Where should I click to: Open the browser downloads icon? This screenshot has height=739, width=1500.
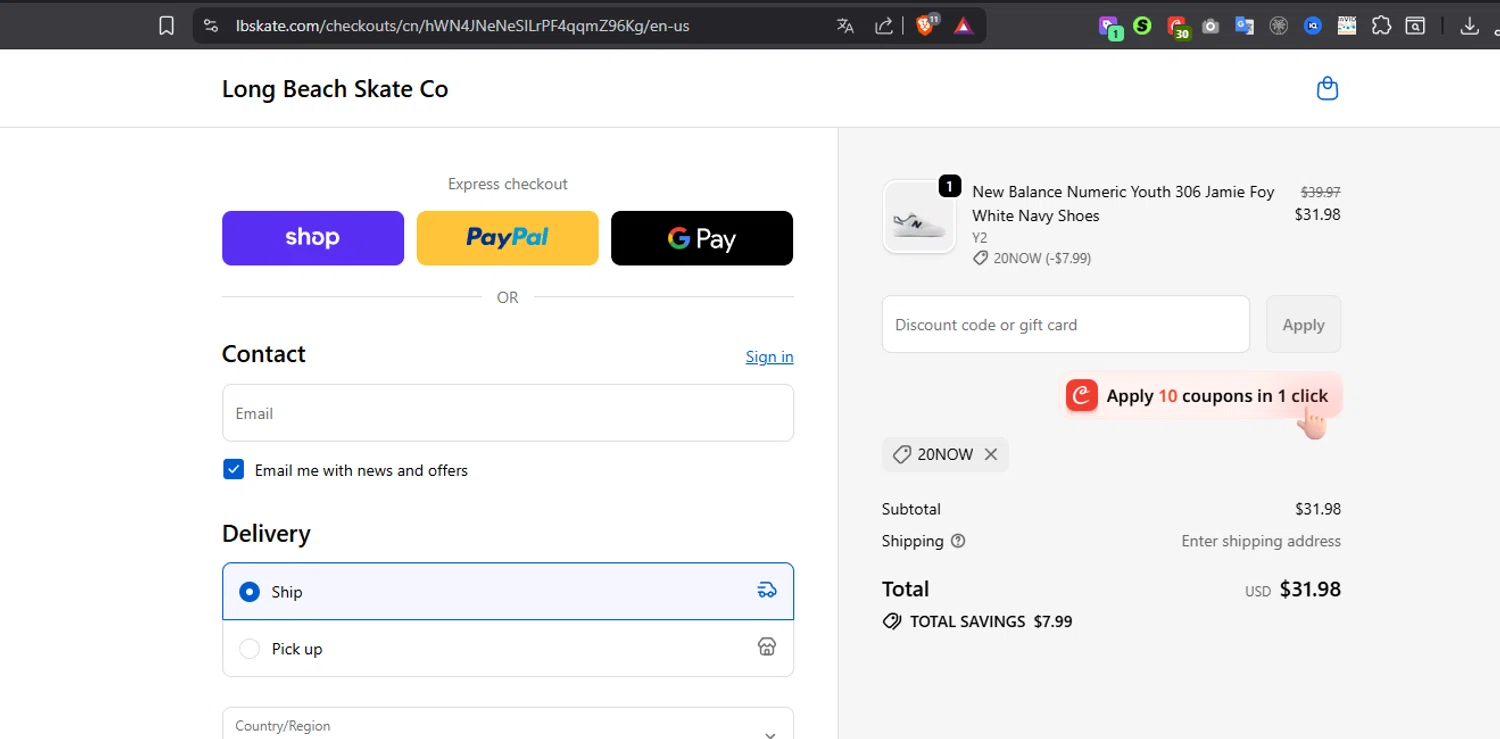(x=1469, y=26)
